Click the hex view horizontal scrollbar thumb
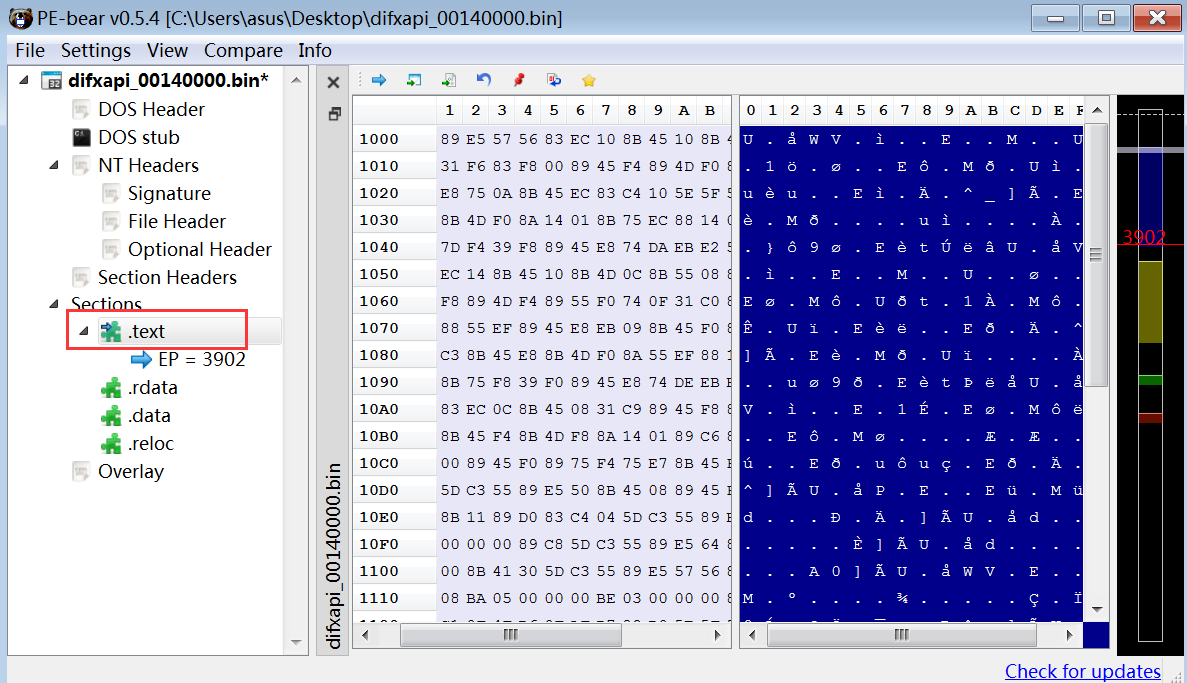This screenshot has width=1187, height=683. pyautogui.click(x=510, y=635)
